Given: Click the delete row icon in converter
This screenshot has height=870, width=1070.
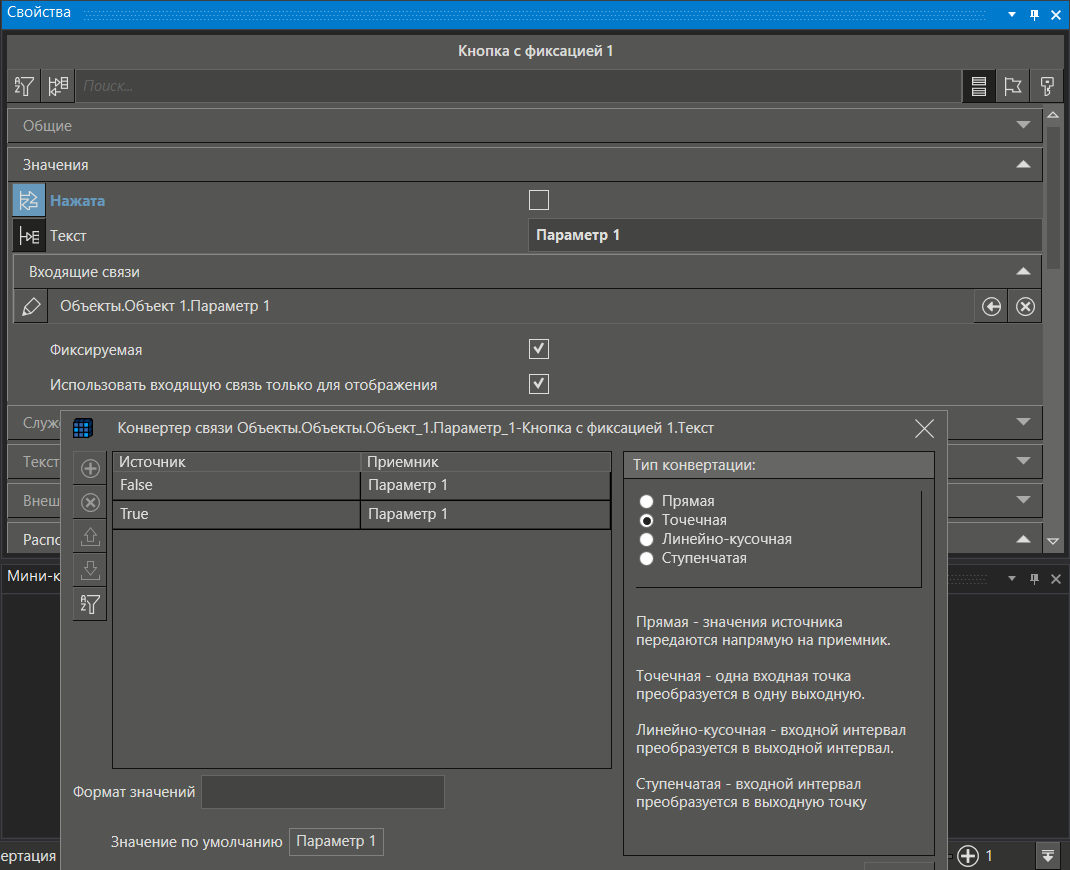Looking at the screenshot, I should pos(90,502).
